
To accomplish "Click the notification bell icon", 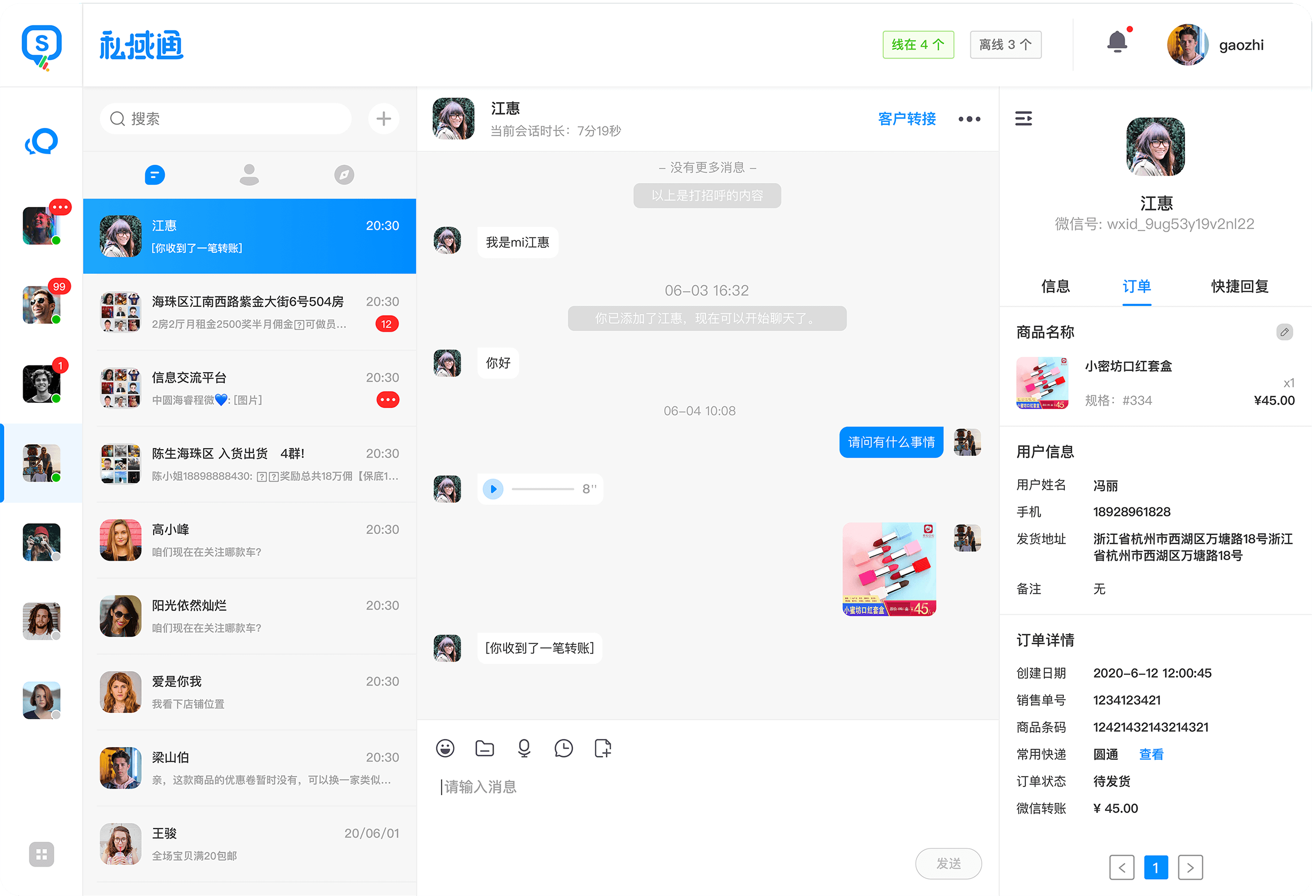I will coord(1116,43).
